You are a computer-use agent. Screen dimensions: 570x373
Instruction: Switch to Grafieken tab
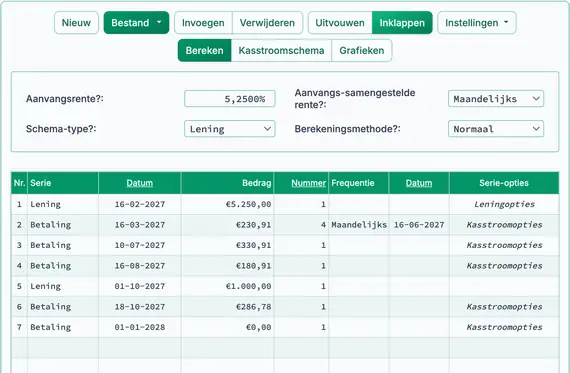coord(362,50)
